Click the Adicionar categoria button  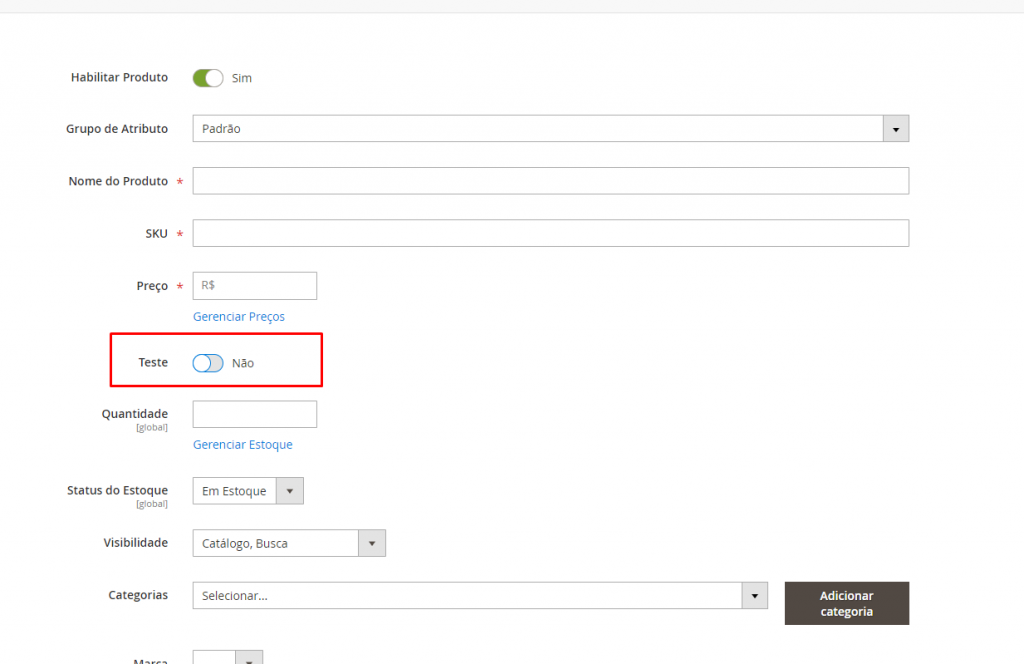click(x=847, y=603)
